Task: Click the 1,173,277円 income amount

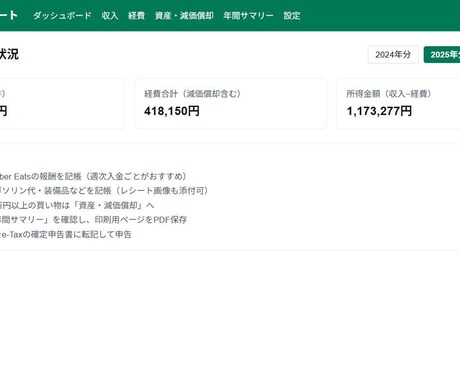Action: pyautogui.click(x=379, y=111)
